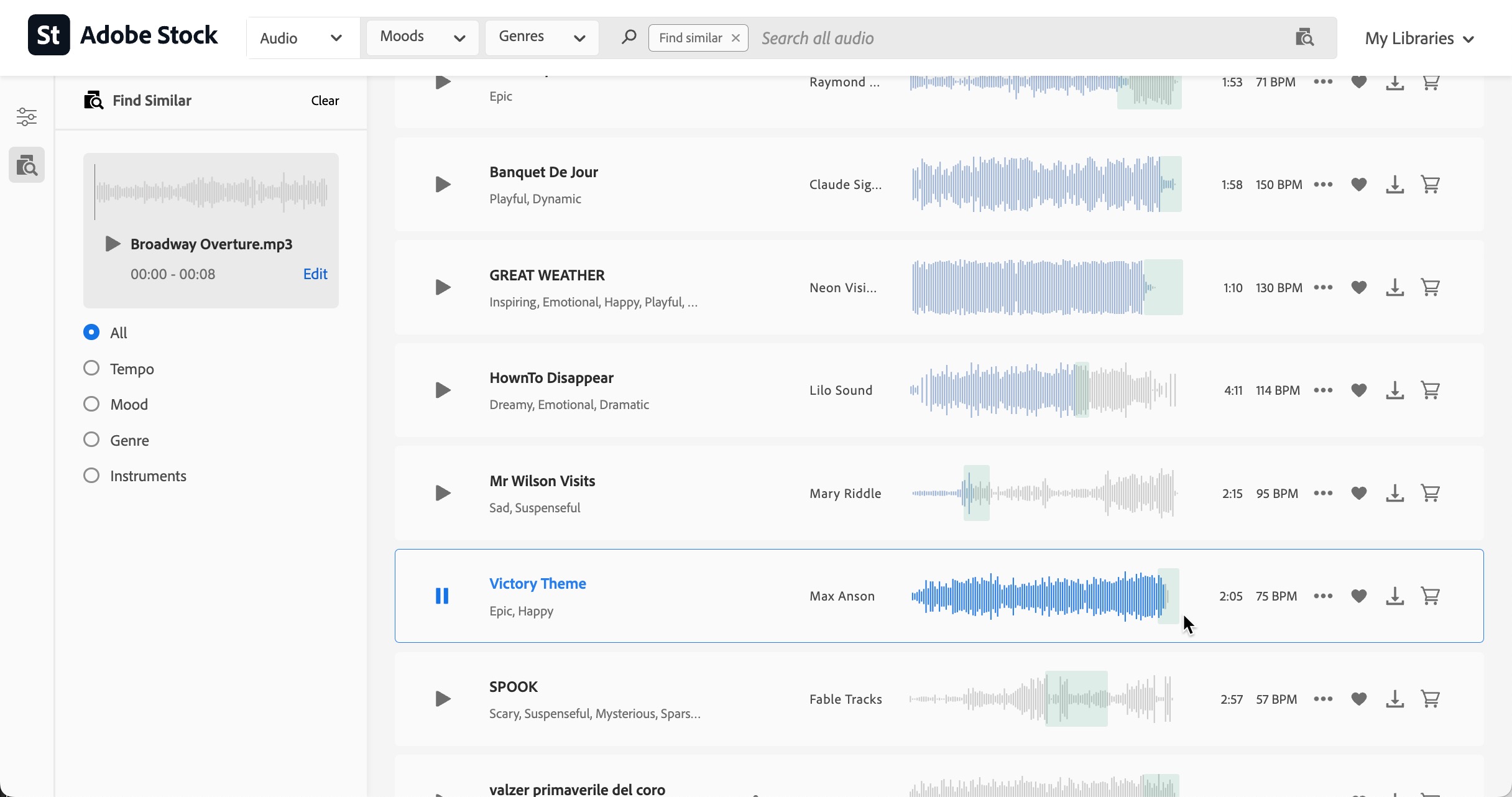Click the Edit link for Broadway Overture
Viewport: 1512px width, 797px height.
click(x=315, y=274)
